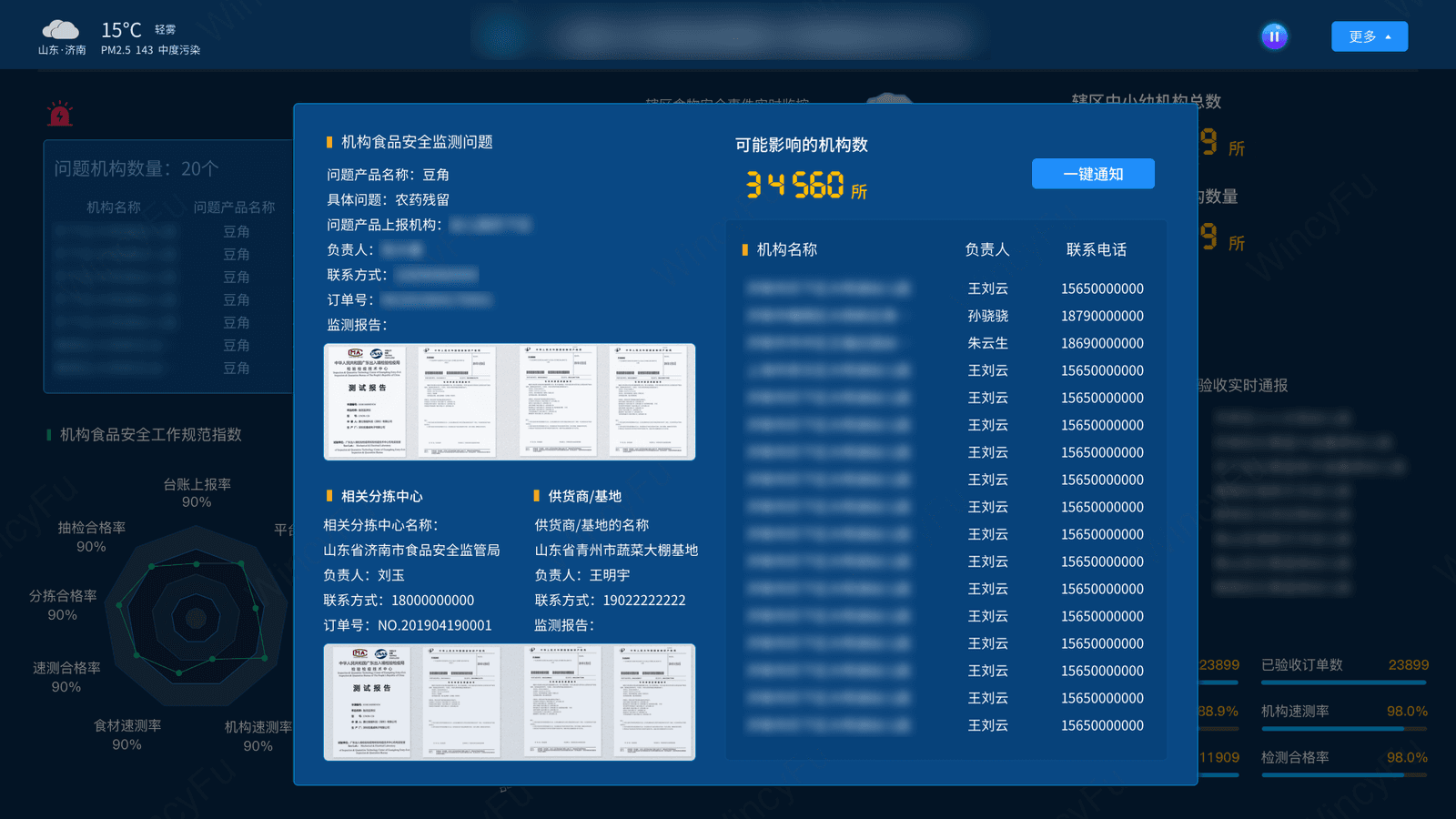Click the 供货商/基地 section title
Image resolution: width=1456 pixels, height=819 pixels.
point(584,496)
